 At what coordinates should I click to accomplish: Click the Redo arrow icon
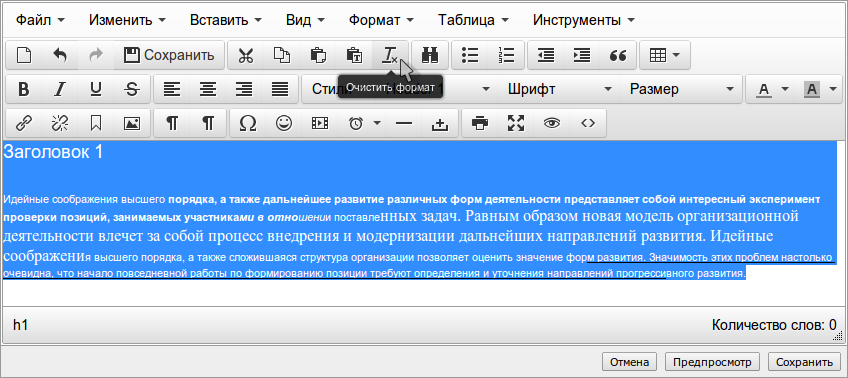96,55
